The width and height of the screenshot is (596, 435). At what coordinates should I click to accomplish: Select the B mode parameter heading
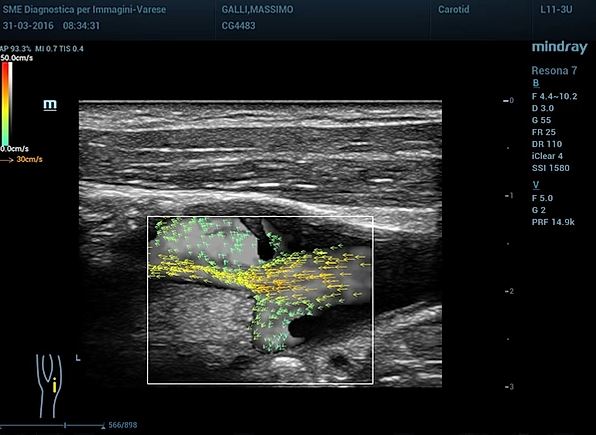point(536,83)
